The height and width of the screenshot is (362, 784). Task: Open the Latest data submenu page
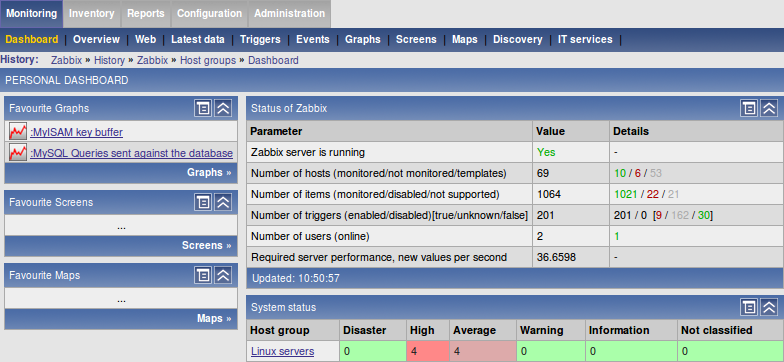point(198,40)
